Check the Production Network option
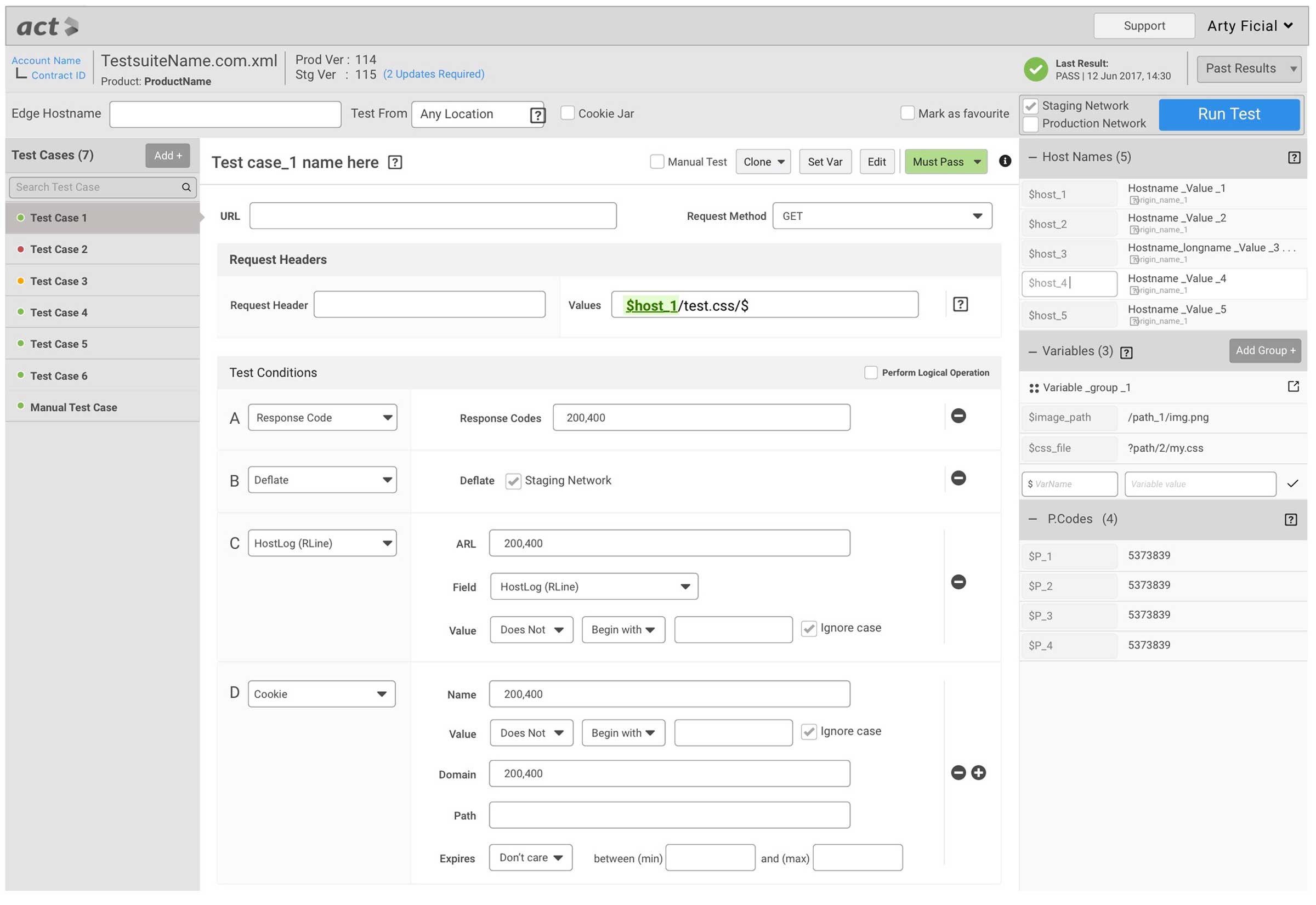 (1031, 124)
